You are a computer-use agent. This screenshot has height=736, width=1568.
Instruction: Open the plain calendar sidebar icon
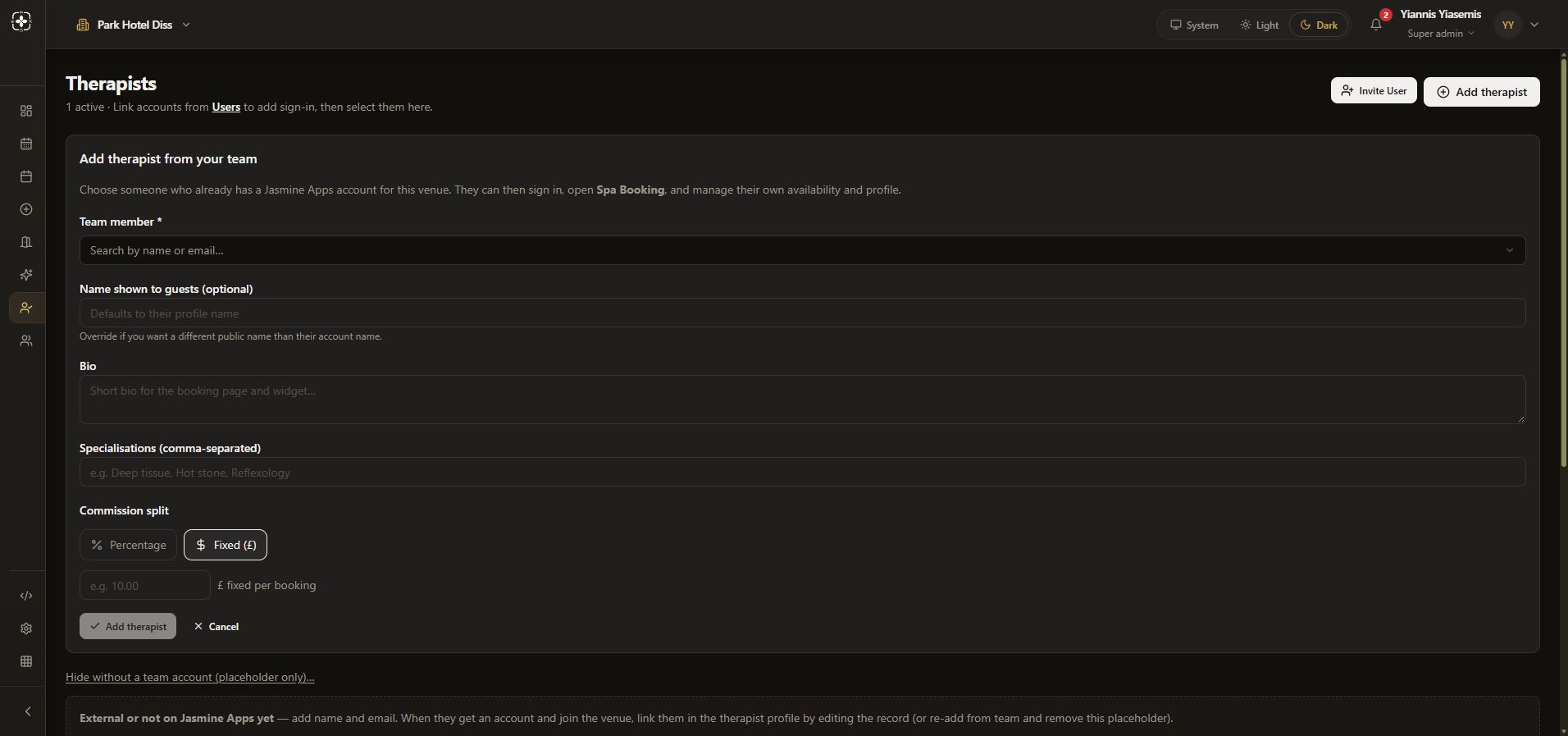26,176
